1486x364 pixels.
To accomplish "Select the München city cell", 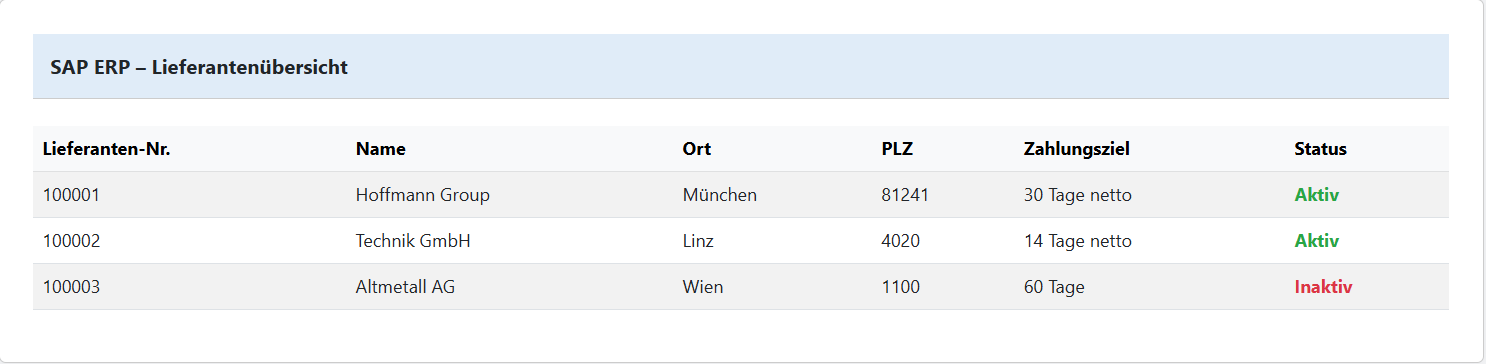I will coord(720,195).
